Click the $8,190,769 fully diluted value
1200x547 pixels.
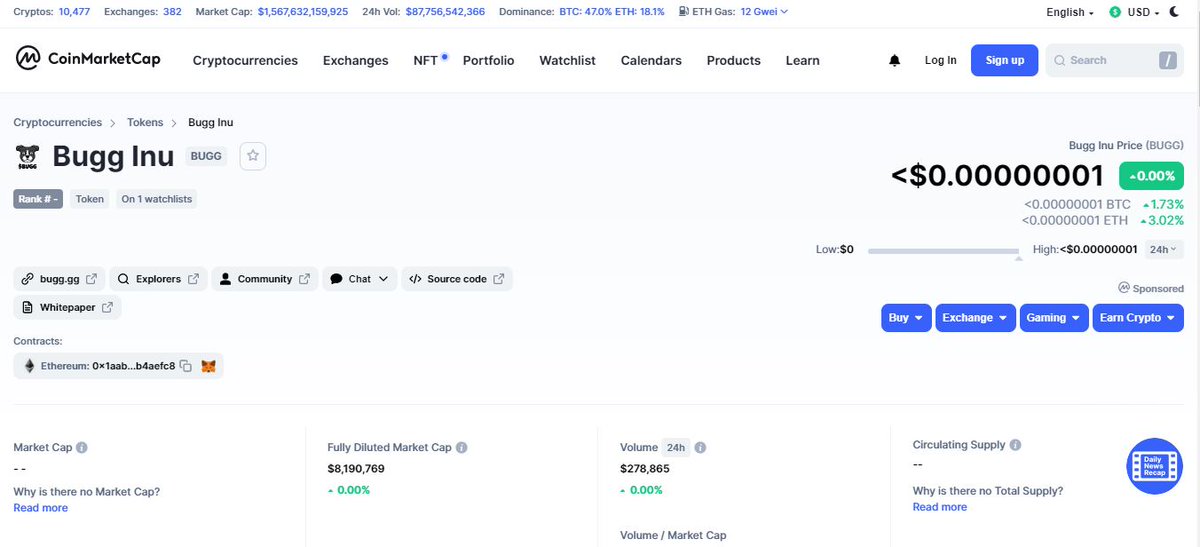[356, 468]
